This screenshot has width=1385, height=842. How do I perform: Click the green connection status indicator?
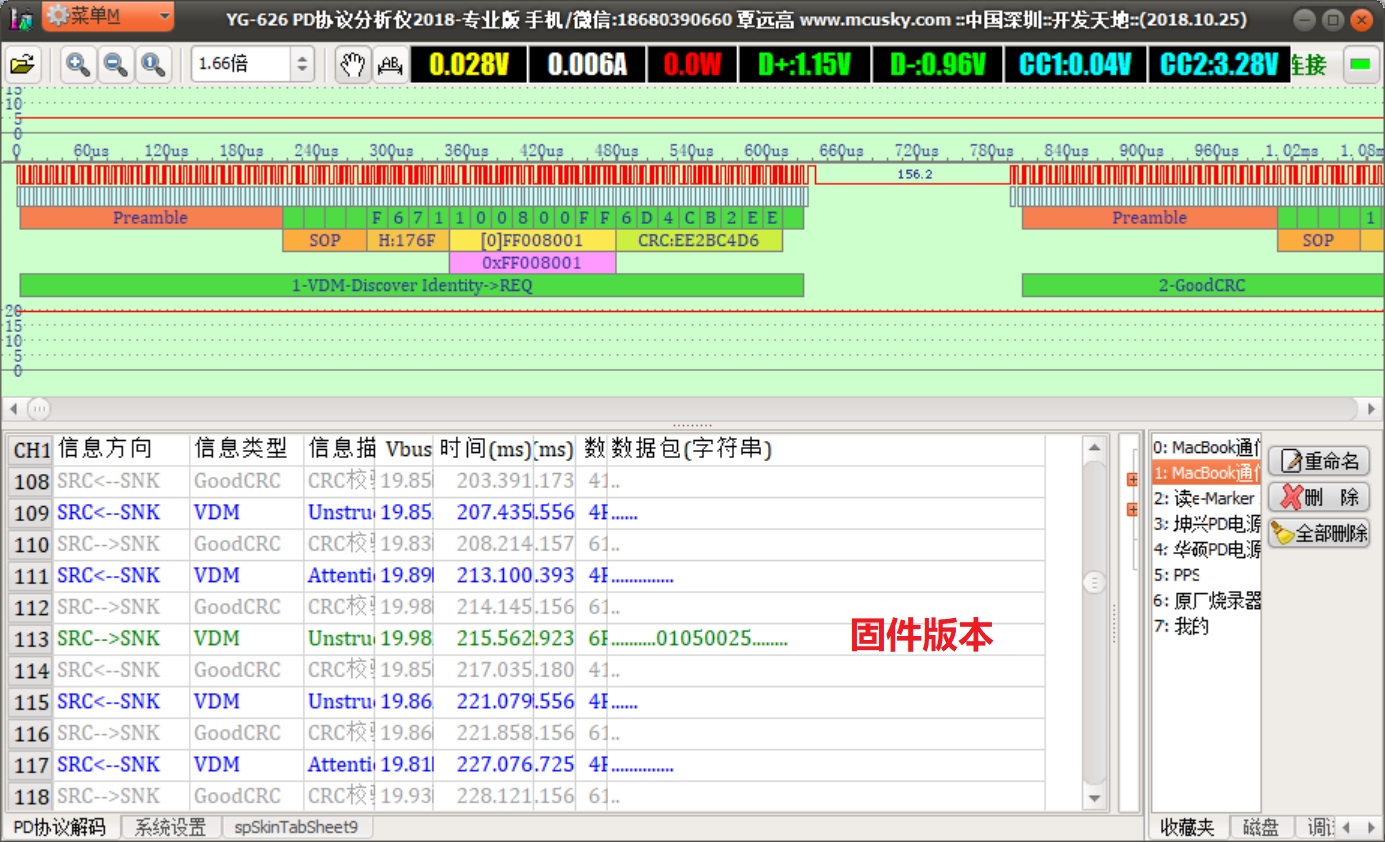1359,65
